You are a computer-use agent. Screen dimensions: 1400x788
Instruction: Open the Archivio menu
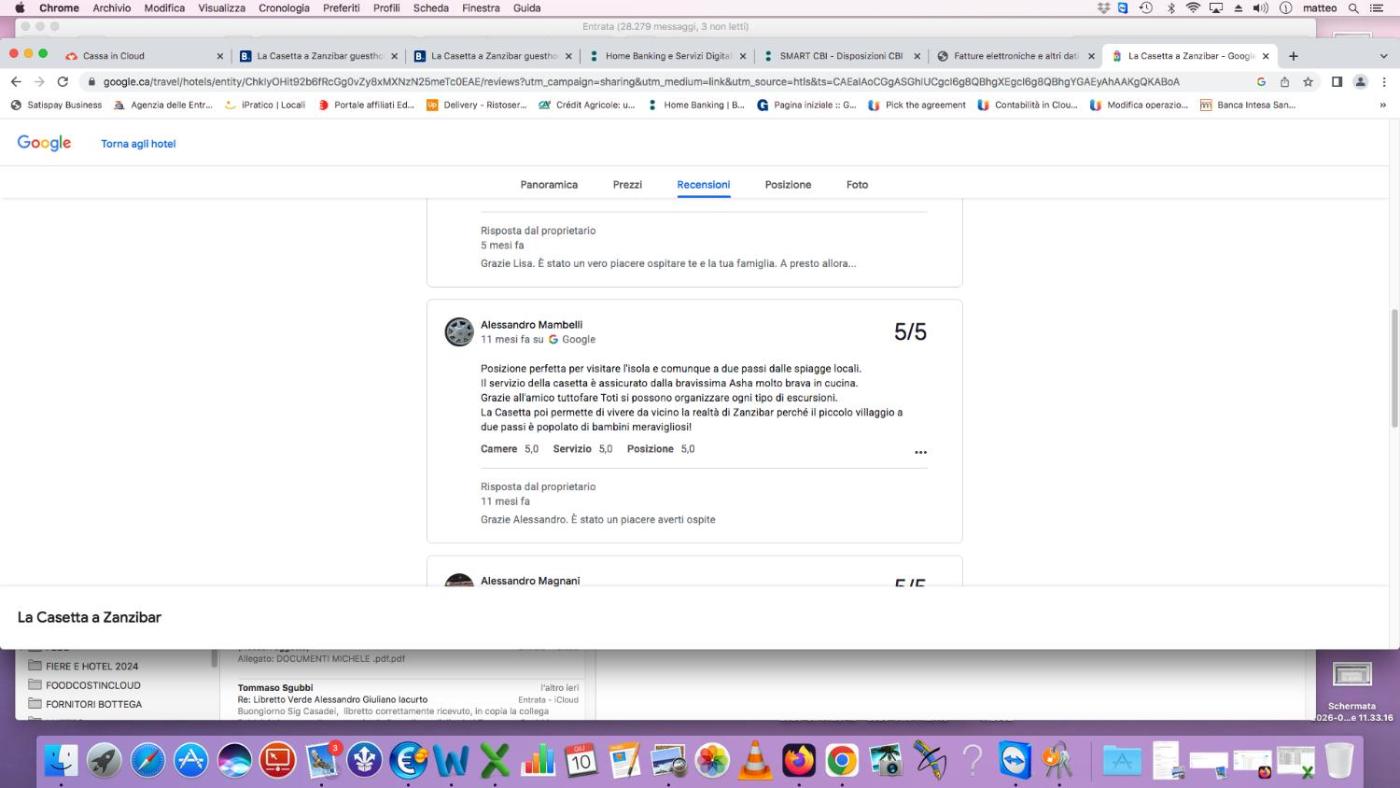(x=111, y=8)
